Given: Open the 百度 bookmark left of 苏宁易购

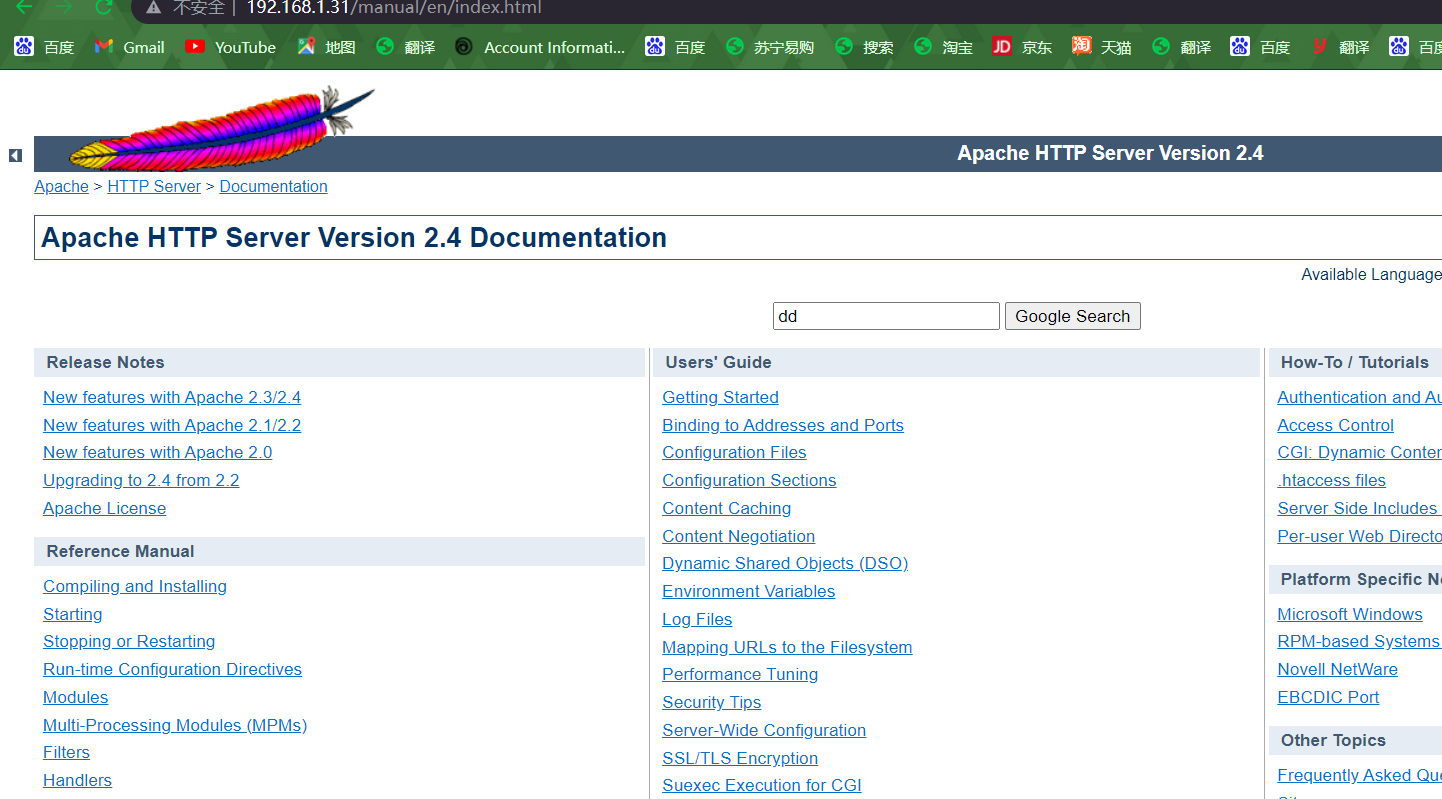Looking at the screenshot, I should pos(675,47).
